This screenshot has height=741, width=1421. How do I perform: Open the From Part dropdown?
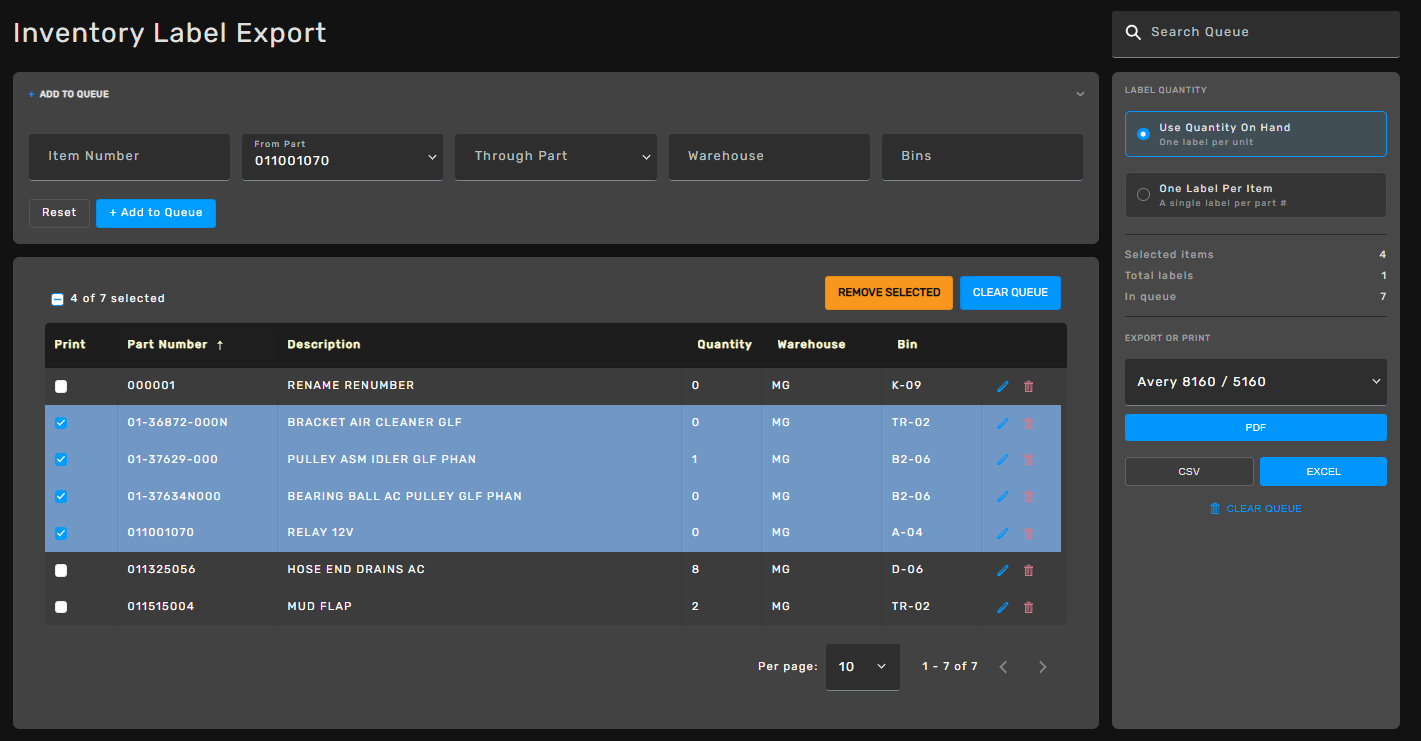(343, 157)
